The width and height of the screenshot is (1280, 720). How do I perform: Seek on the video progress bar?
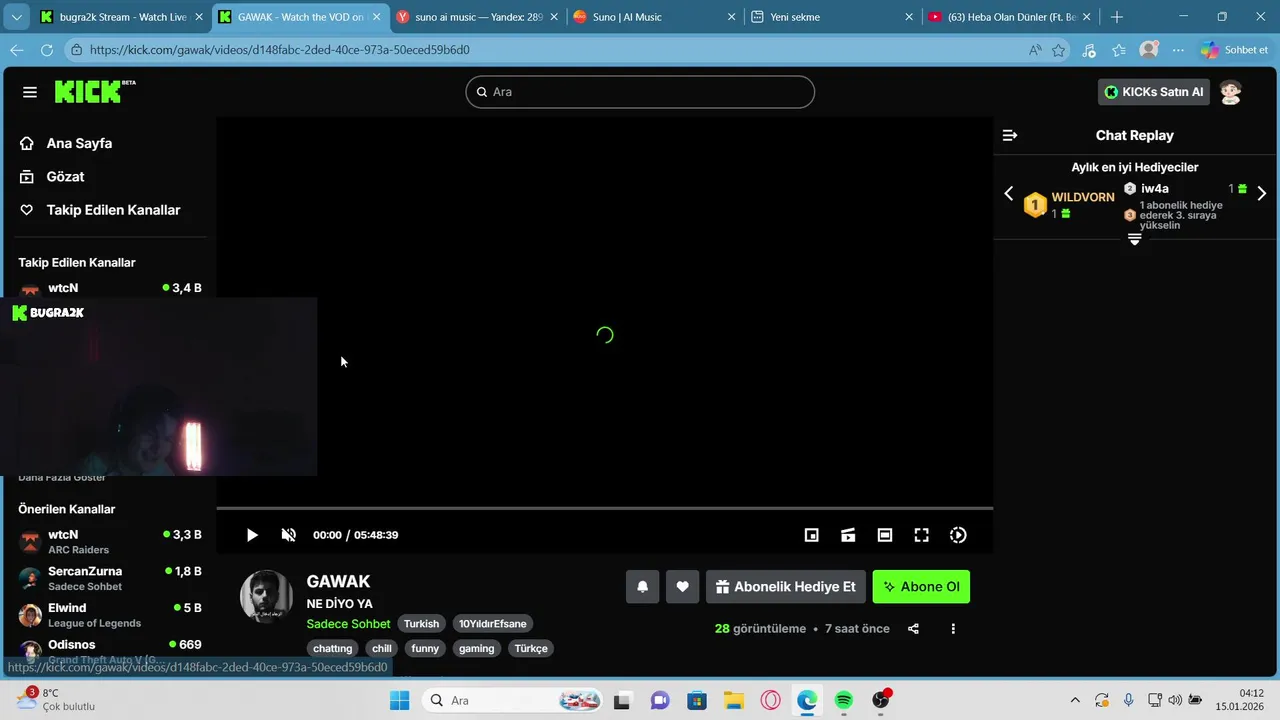pyautogui.click(x=605, y=508)
